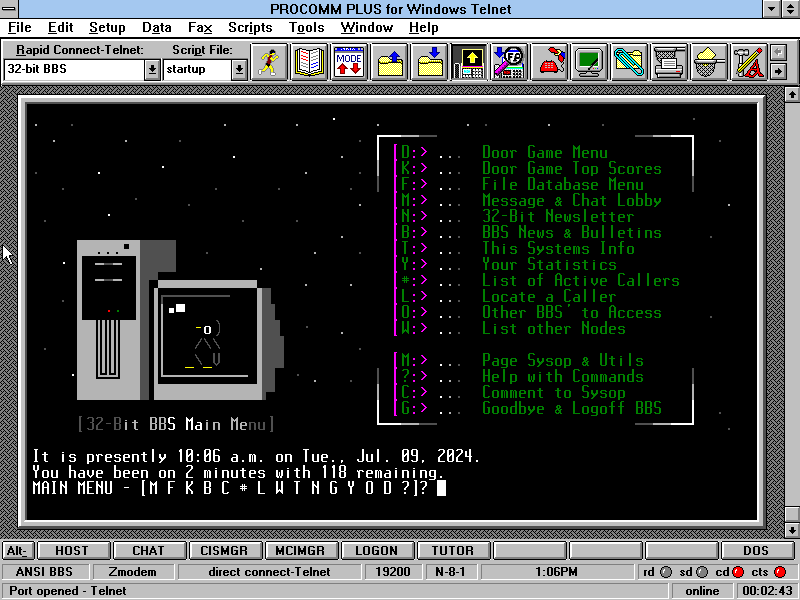Click the N-8-1 parity status field
The width and height of the screenshot is (800, 600).
[x=451, y=572]
